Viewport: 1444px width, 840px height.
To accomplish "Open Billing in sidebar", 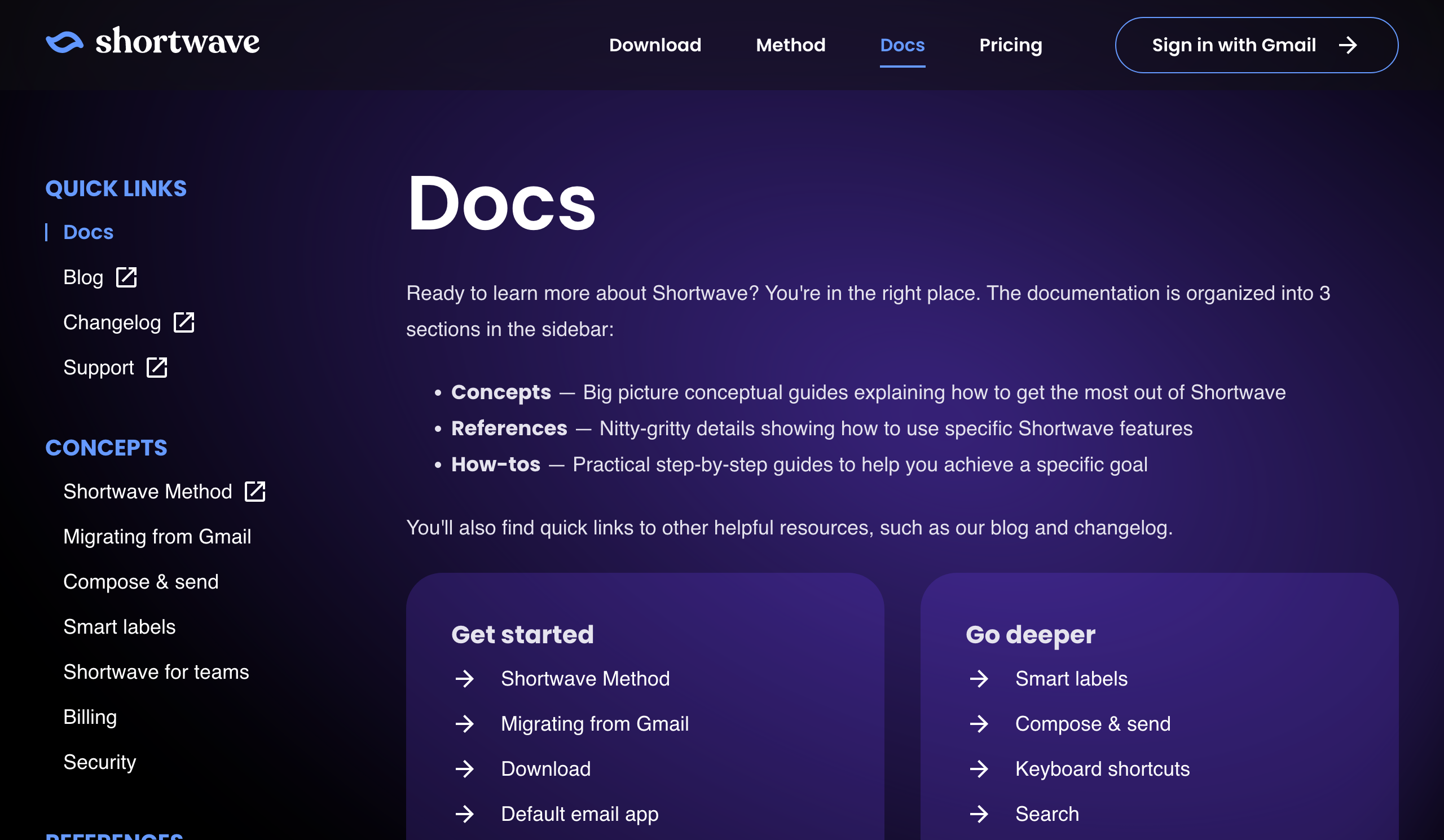I will pos(90,717).
